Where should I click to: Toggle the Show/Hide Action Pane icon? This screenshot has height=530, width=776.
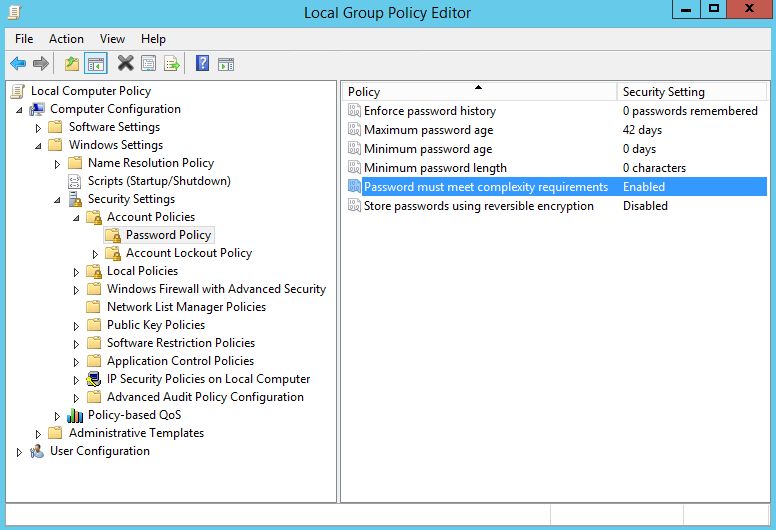click(x=226, y=64)
